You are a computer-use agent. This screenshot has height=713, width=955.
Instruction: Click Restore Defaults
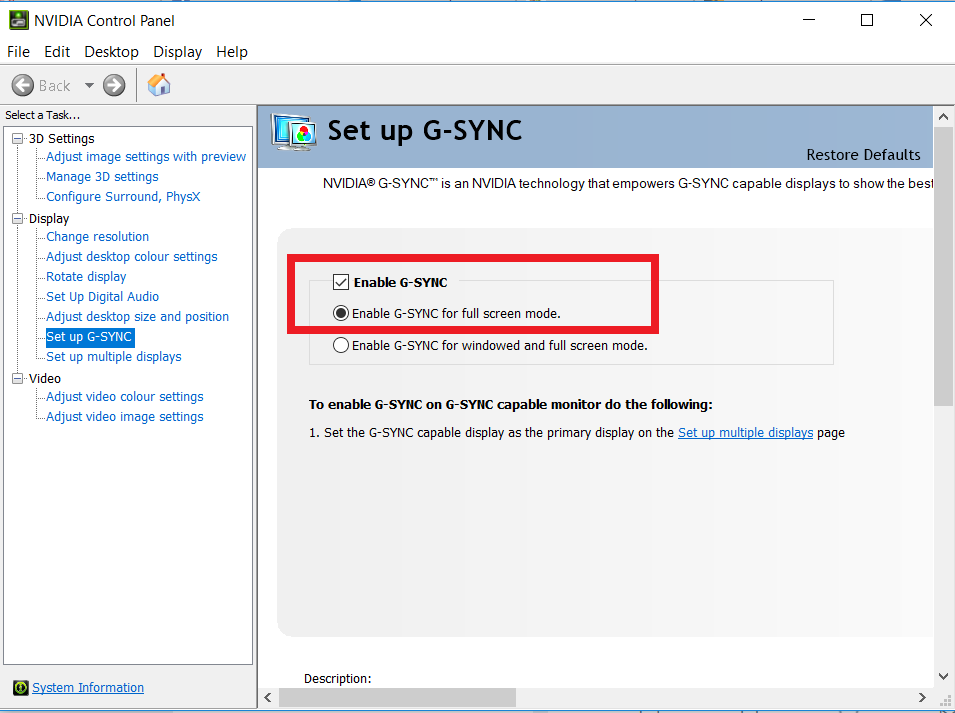(x=864, y=155)
